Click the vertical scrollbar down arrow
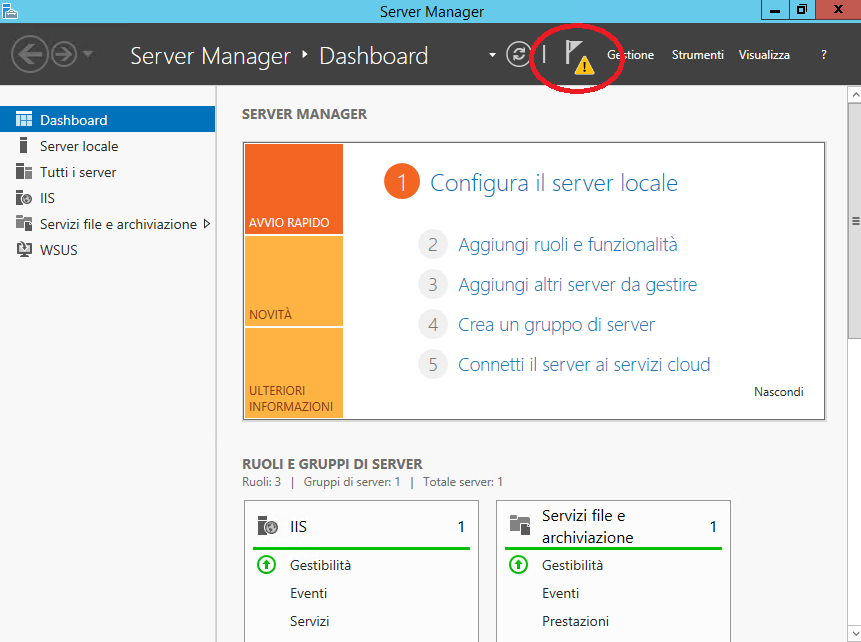 tap(855, 634)
